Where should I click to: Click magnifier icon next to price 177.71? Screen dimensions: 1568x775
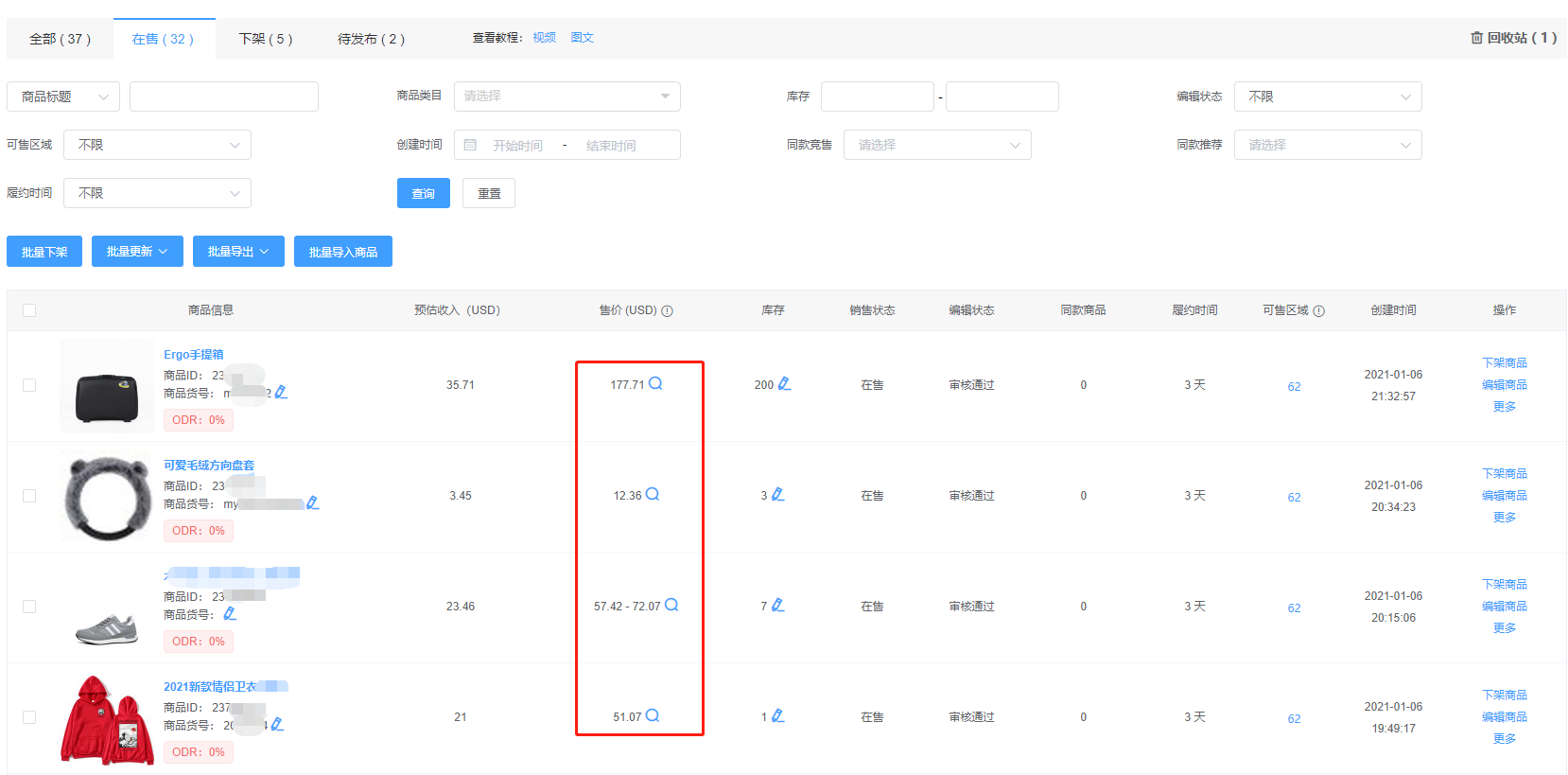655,383
